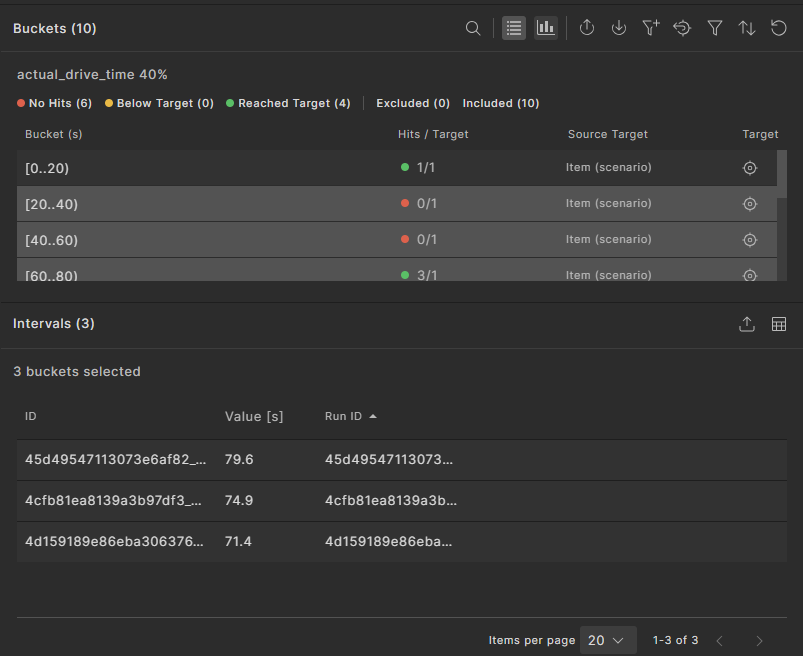Click the upload arrow circle icon
This screenshot has height=656, width=803.
coord(587,28)
